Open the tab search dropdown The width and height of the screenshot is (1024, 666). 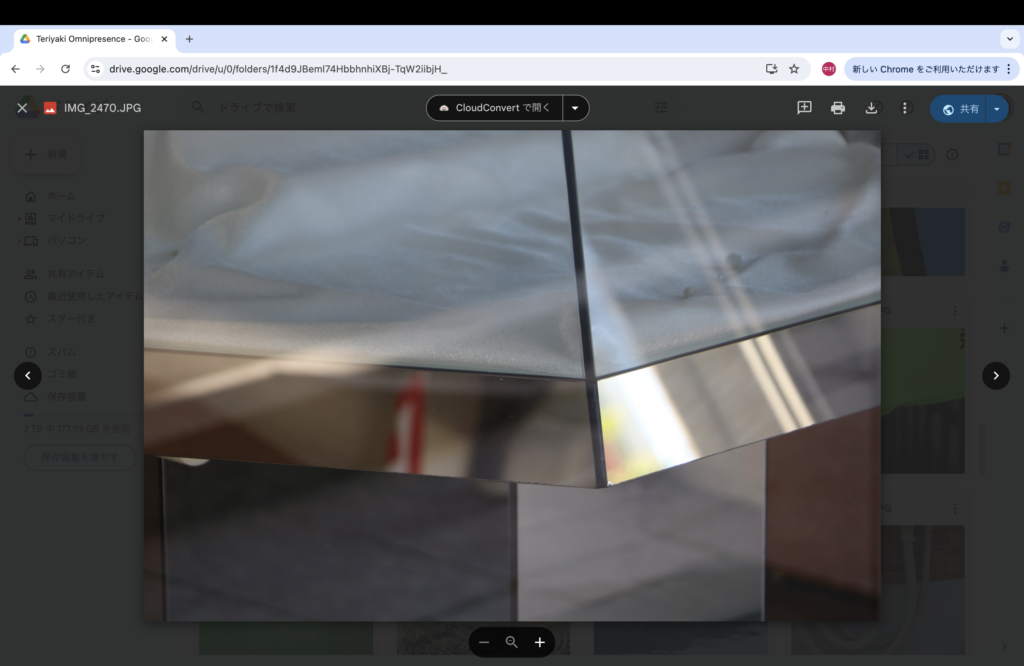1010,39
